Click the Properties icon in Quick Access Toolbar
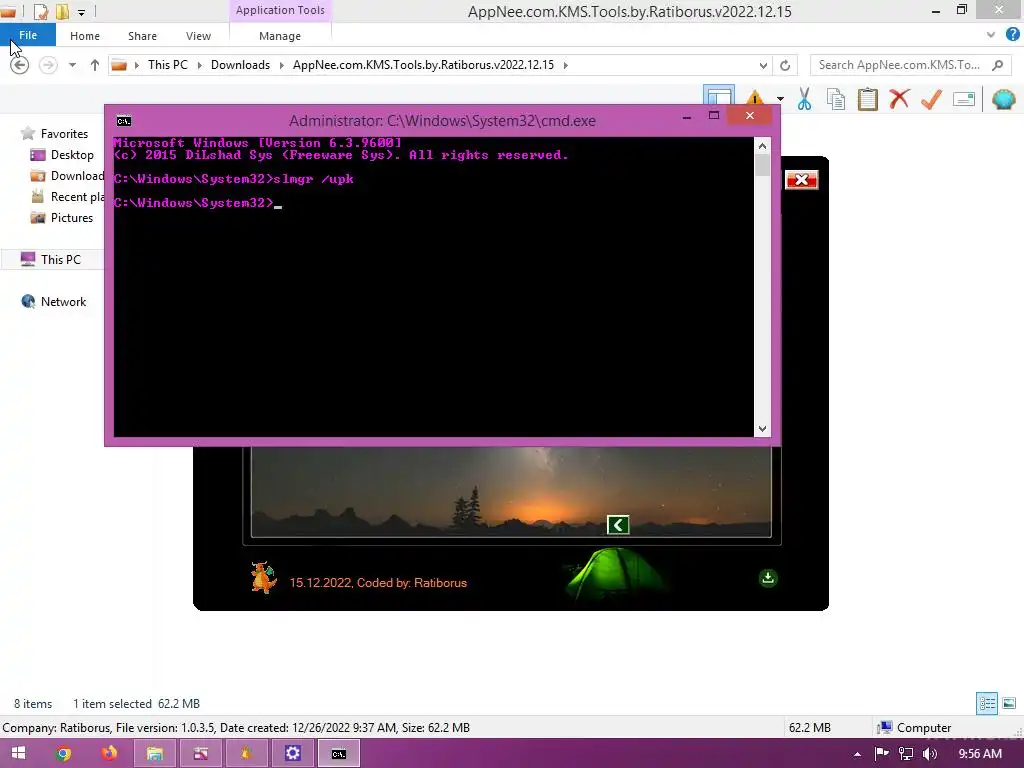1024x768 pixels. pos(40,11)
